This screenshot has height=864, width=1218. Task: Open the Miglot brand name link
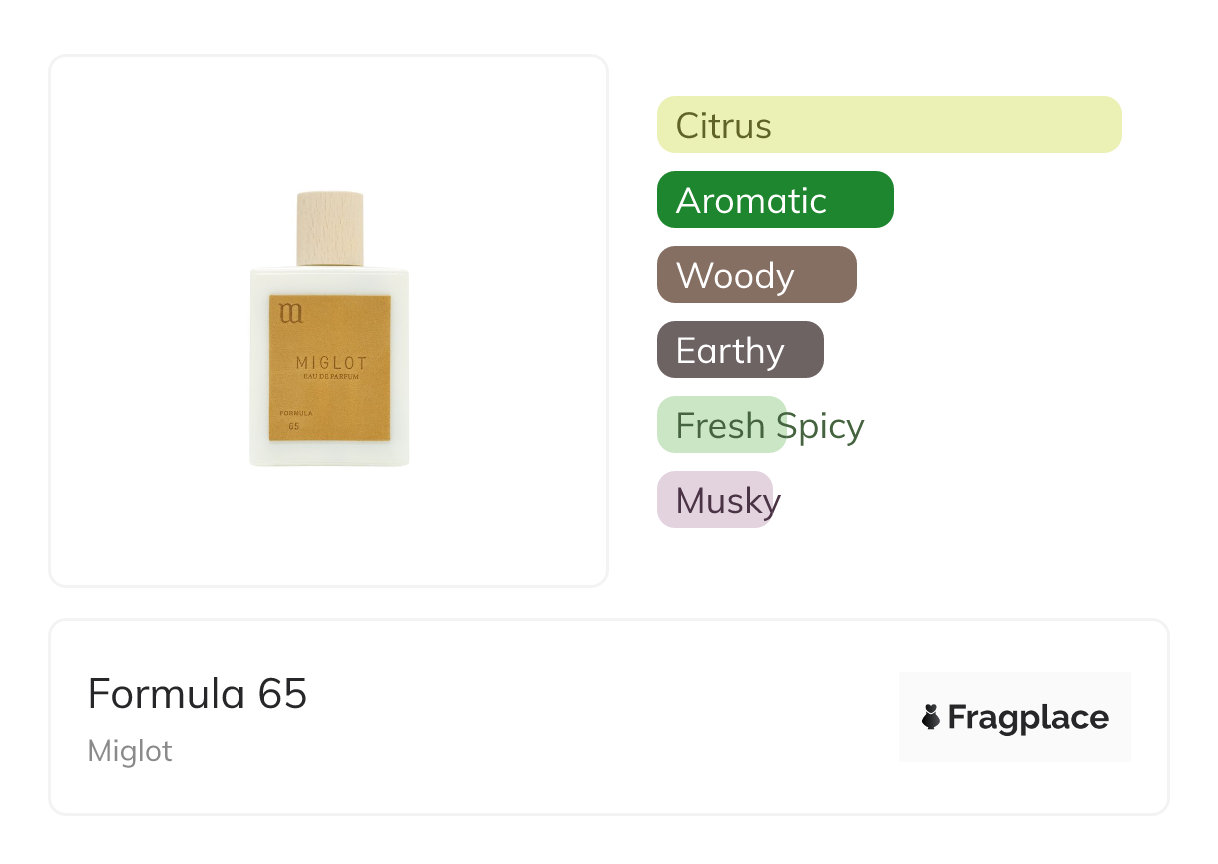[x=130, y=751]
